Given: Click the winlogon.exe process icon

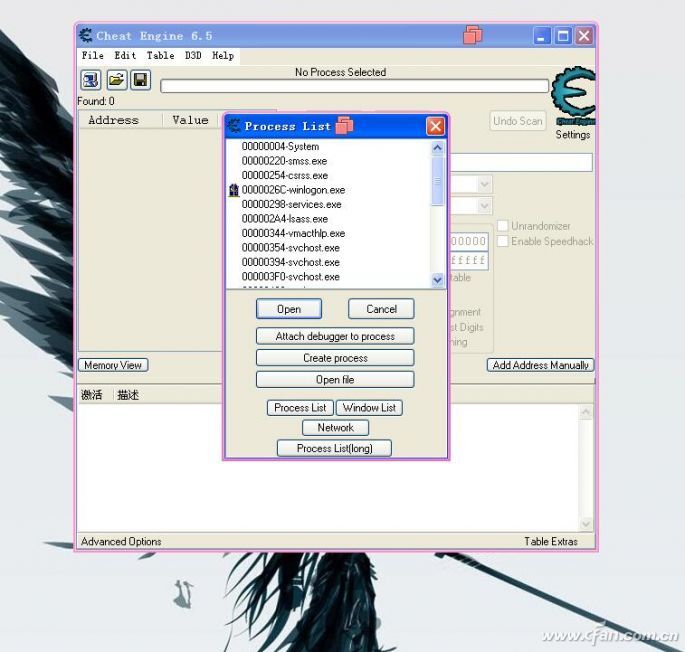Looking at the screenshot, I should click(234, 190).
